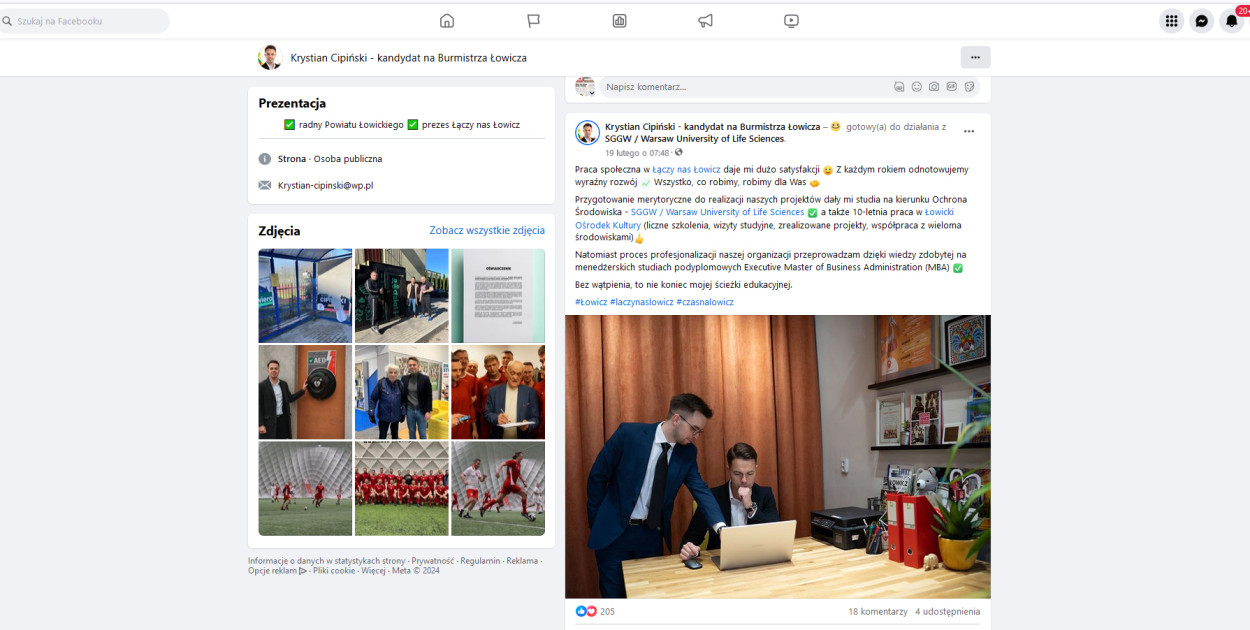Image resolution: width=1250 pixels, height=630 pixels.
Task: Click the public audience globe icon on post
Action: point(679,153)
